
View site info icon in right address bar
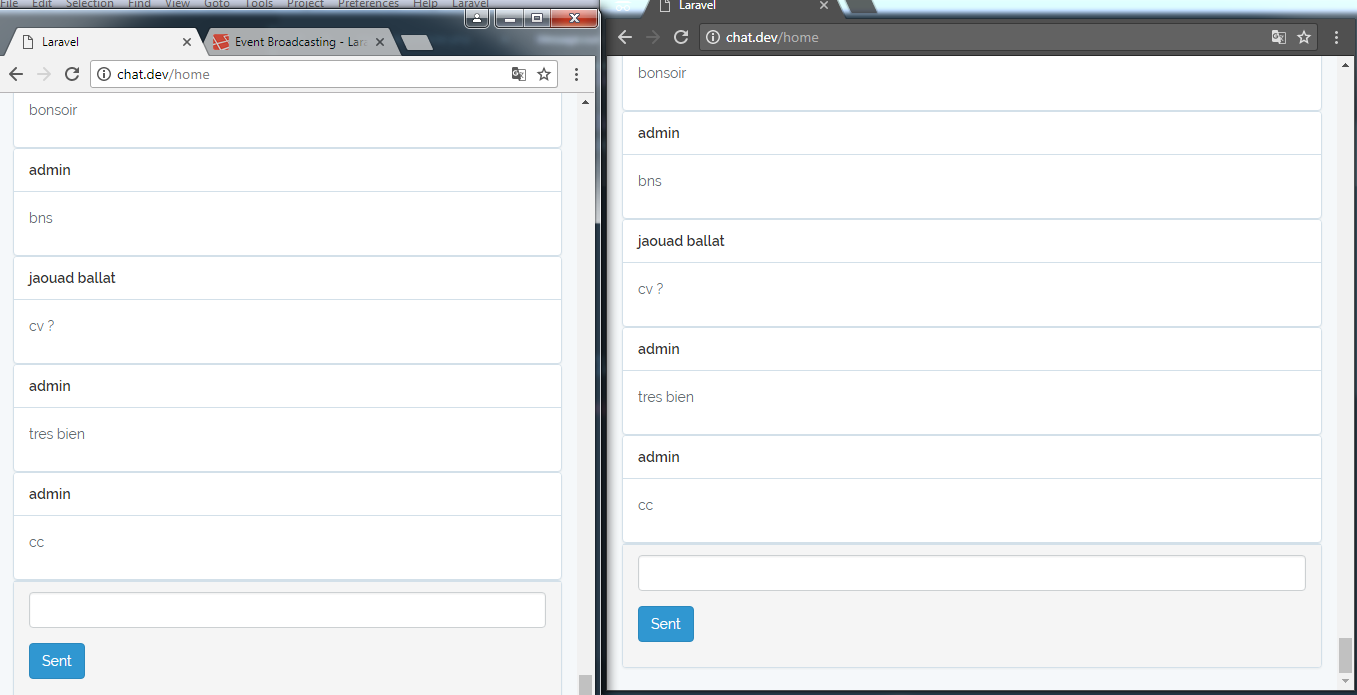(x=713, y=37)
